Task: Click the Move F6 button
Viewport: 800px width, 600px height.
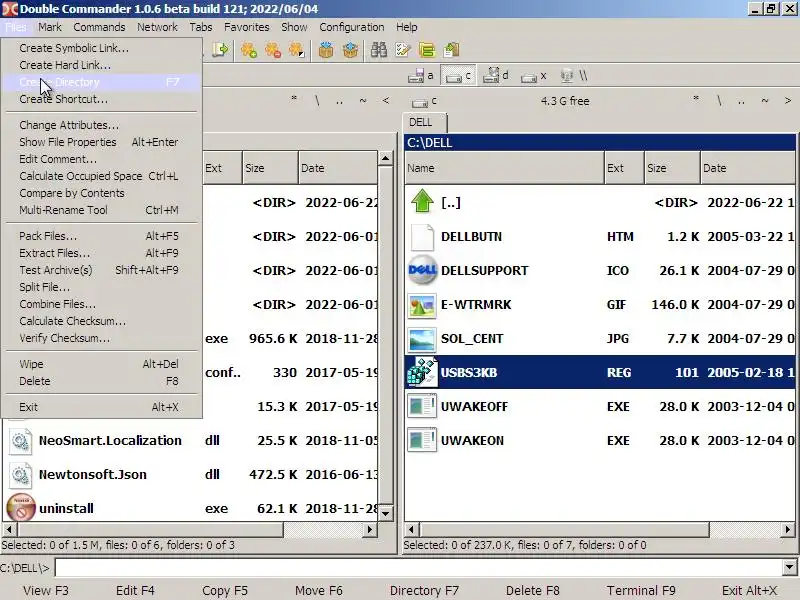Action: click(318, 590)
